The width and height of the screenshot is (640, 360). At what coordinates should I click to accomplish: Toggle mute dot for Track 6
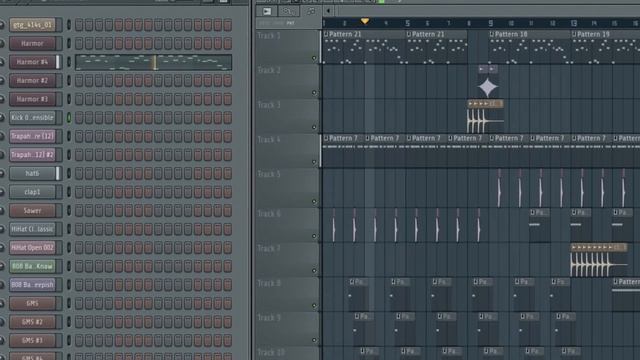pyautogui.click(x=314, y=236)
